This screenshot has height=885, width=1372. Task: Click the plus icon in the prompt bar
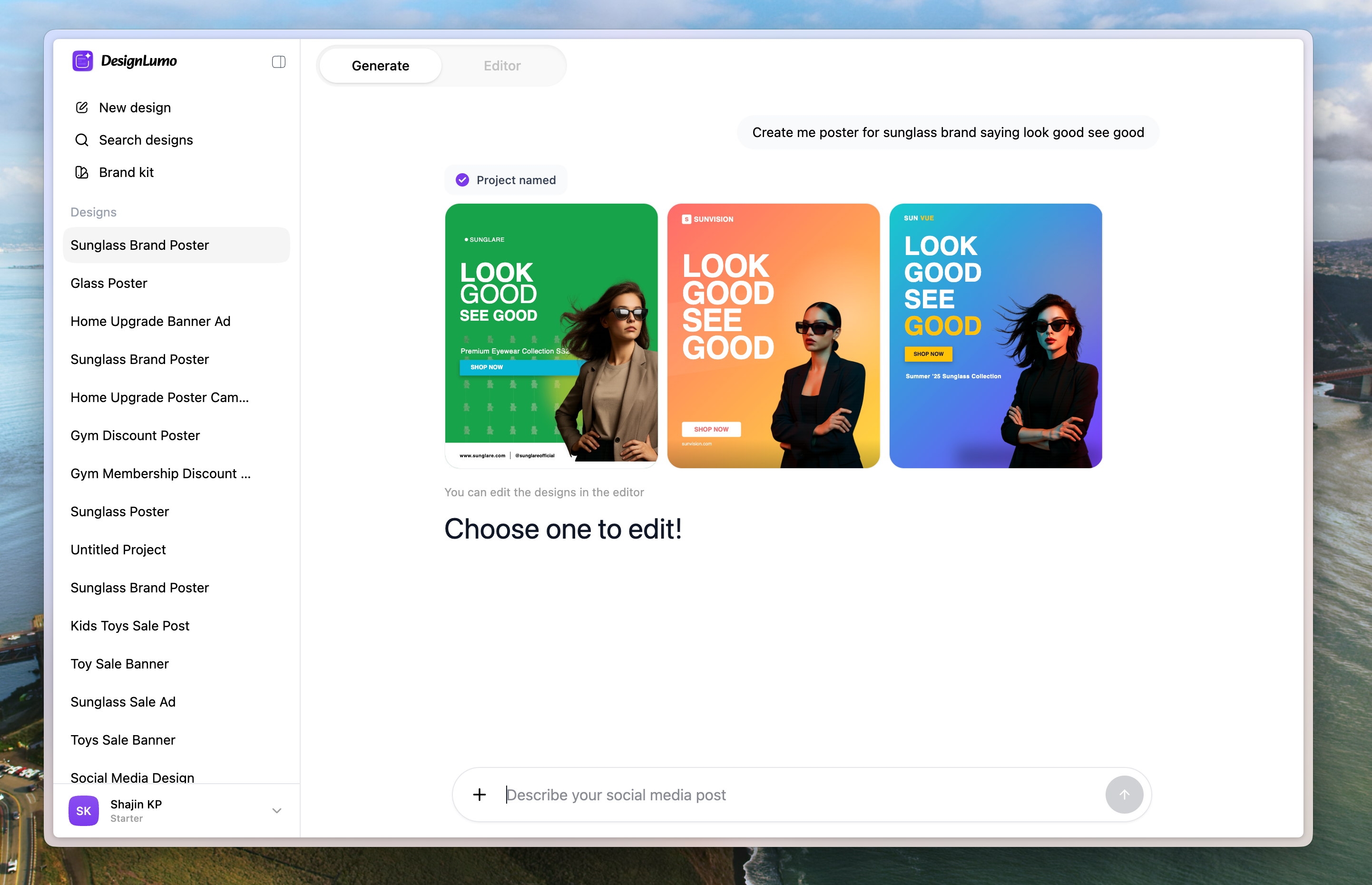pos(479,795)
